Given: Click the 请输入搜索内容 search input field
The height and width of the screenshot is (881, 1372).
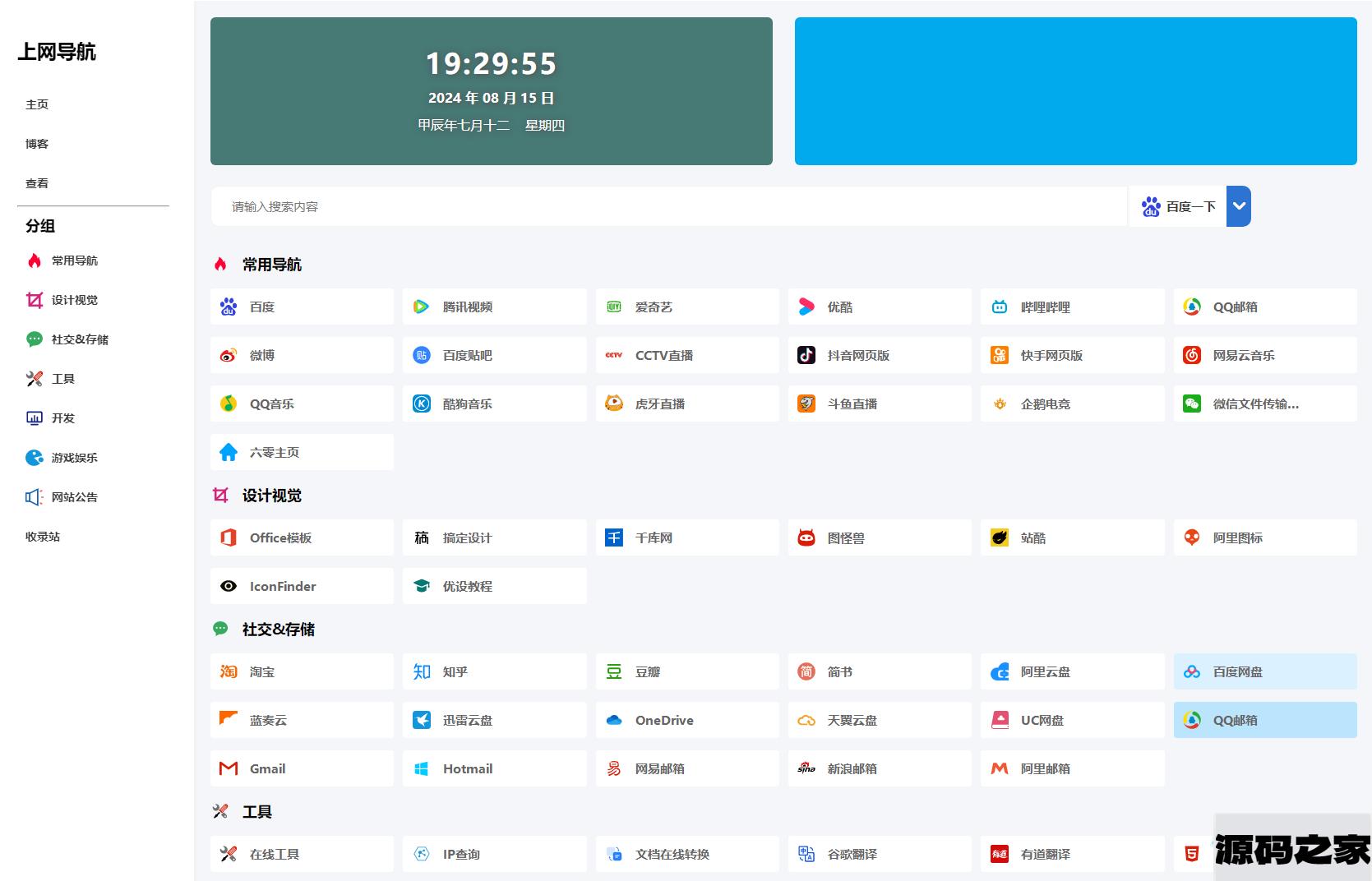Looking at the screenshot, I should [669, 206].
